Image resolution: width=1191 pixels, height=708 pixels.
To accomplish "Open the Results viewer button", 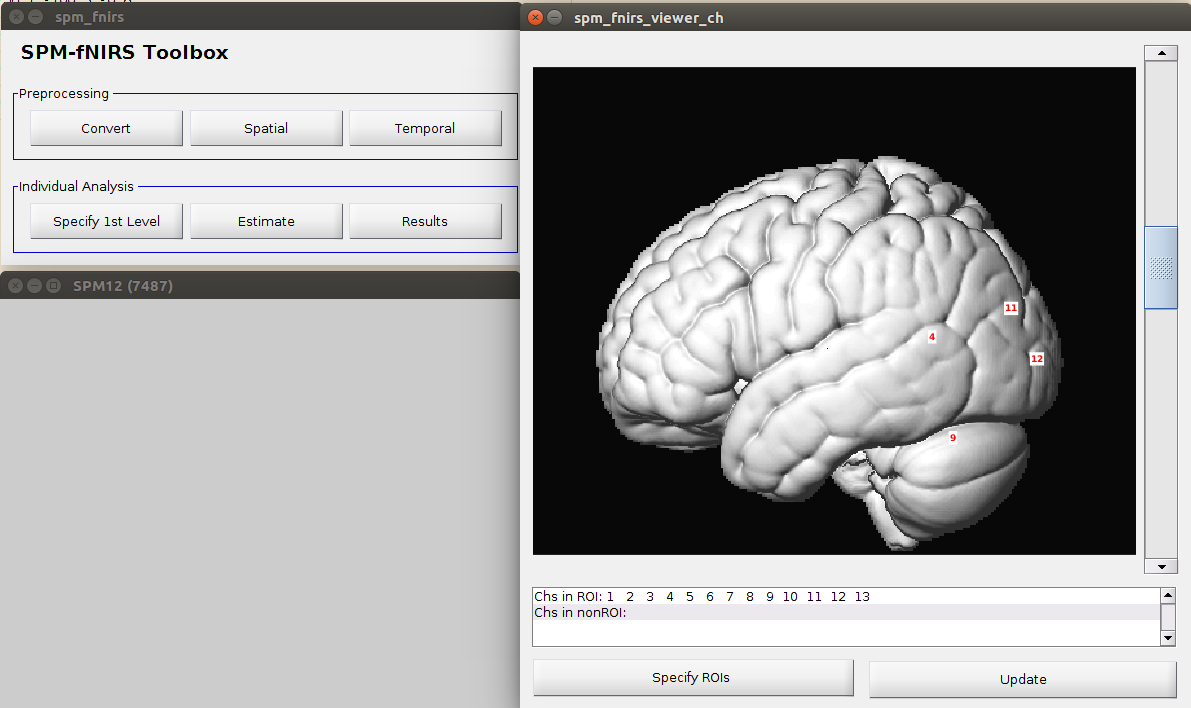I will click(x=425, y=221).
